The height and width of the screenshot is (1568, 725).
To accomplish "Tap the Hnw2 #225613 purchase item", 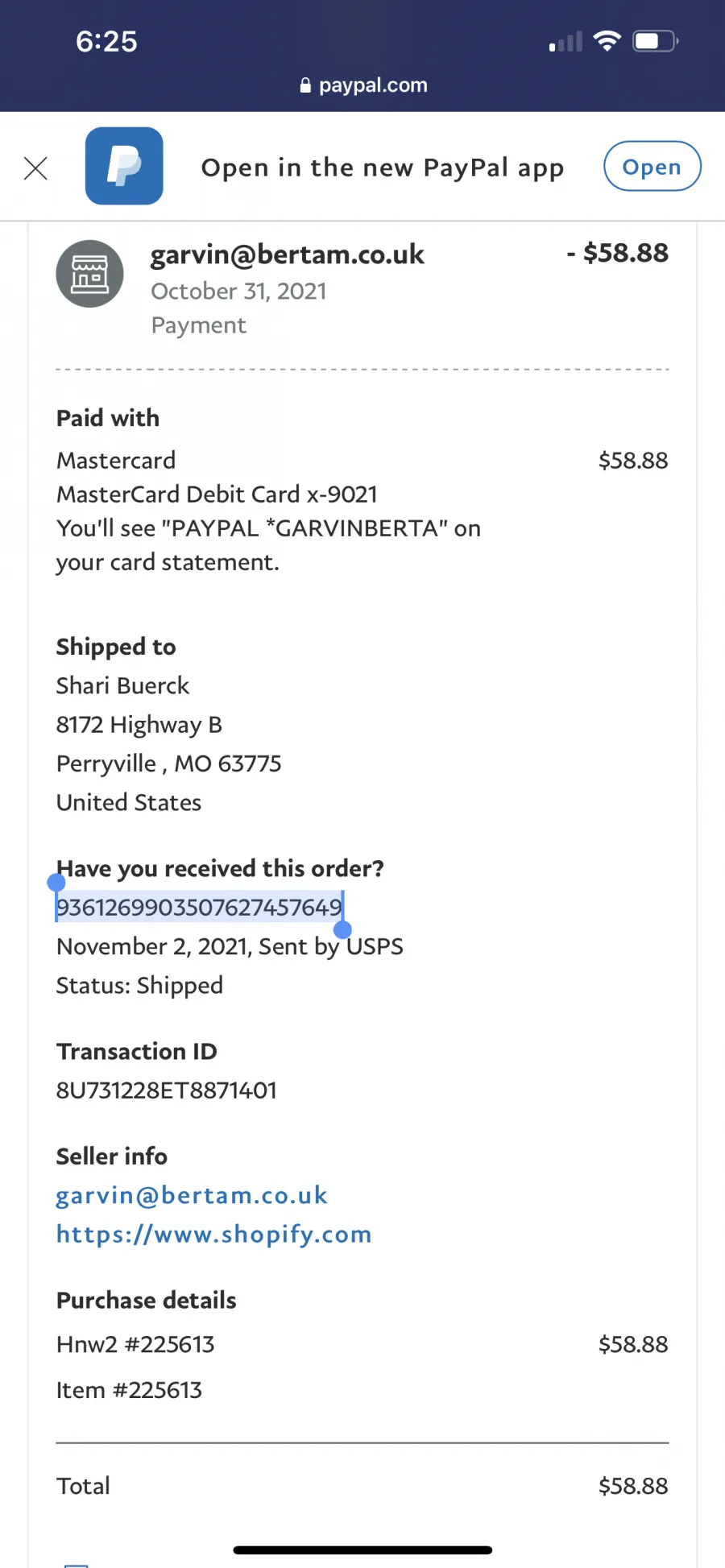I will tap(135, 1344).
